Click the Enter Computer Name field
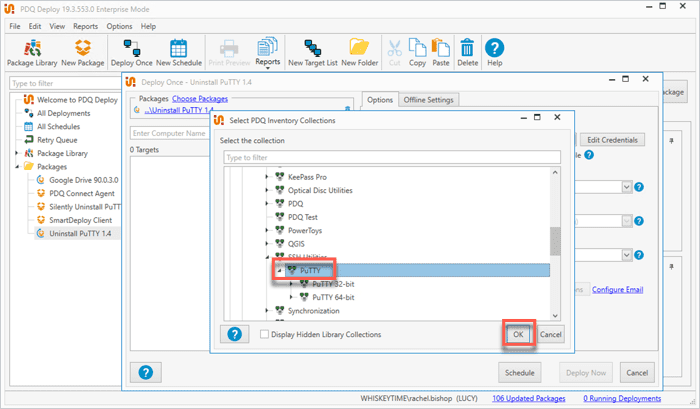 click(x=170, y=133)
